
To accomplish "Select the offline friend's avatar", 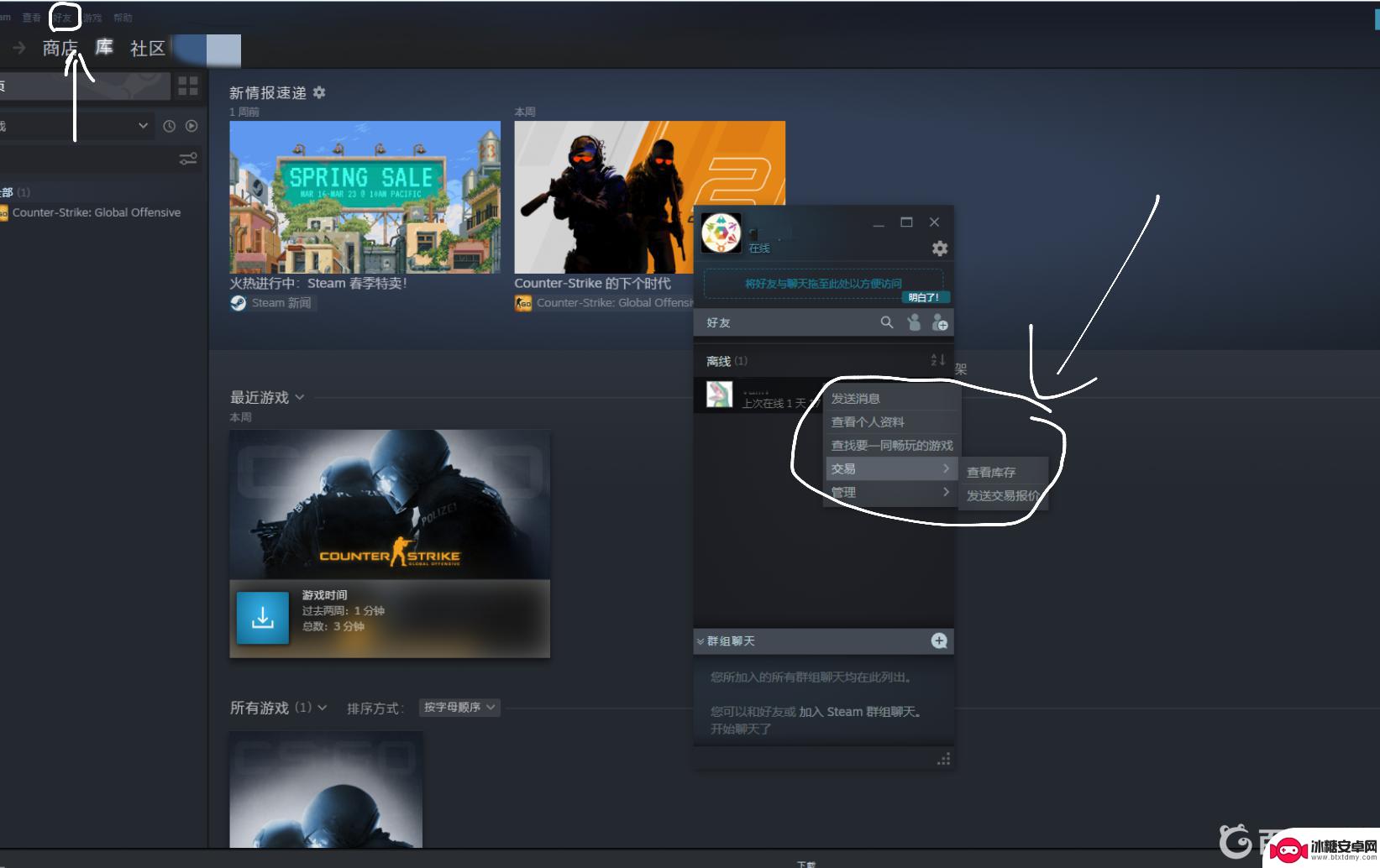I will click(x=720, y=395).
